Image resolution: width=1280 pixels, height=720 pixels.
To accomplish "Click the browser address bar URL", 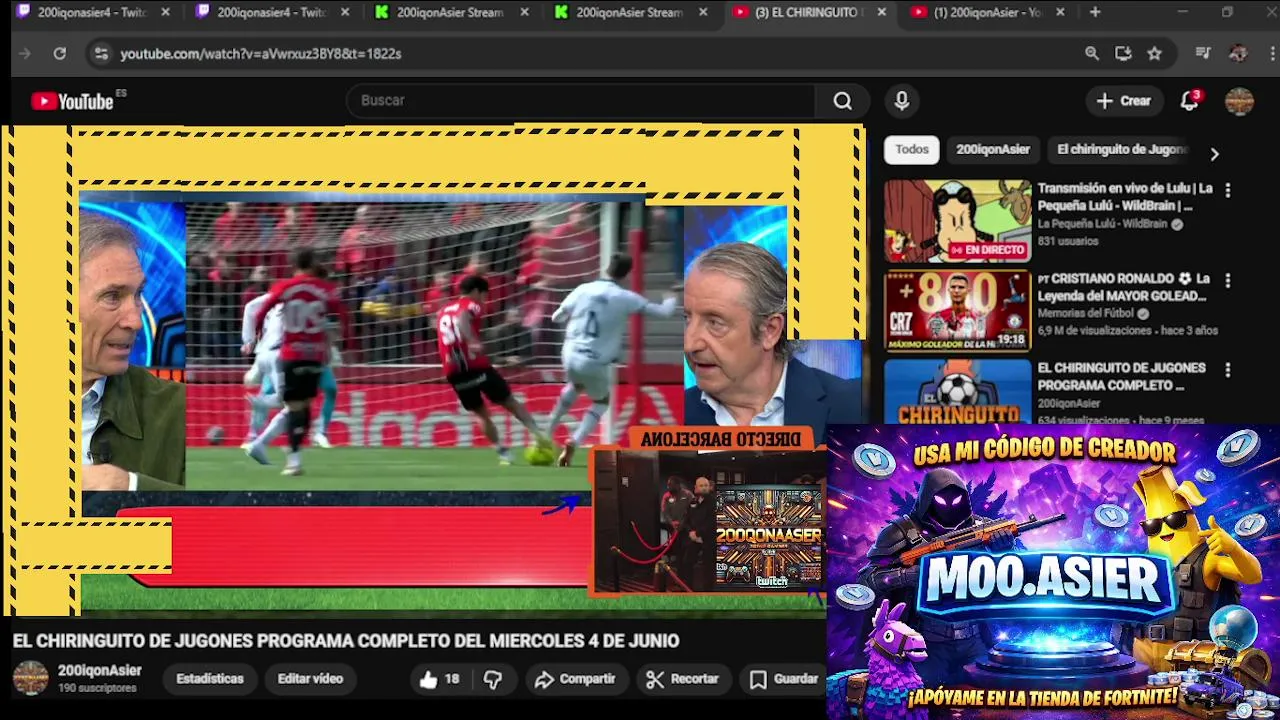I will point(260,54).
